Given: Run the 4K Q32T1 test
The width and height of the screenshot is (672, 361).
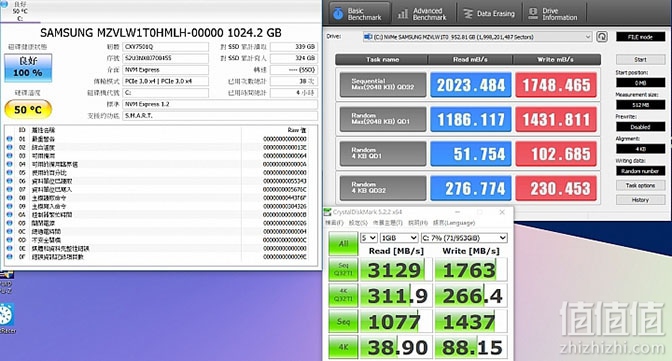Looking at the screenshot, I should (343, 295).
